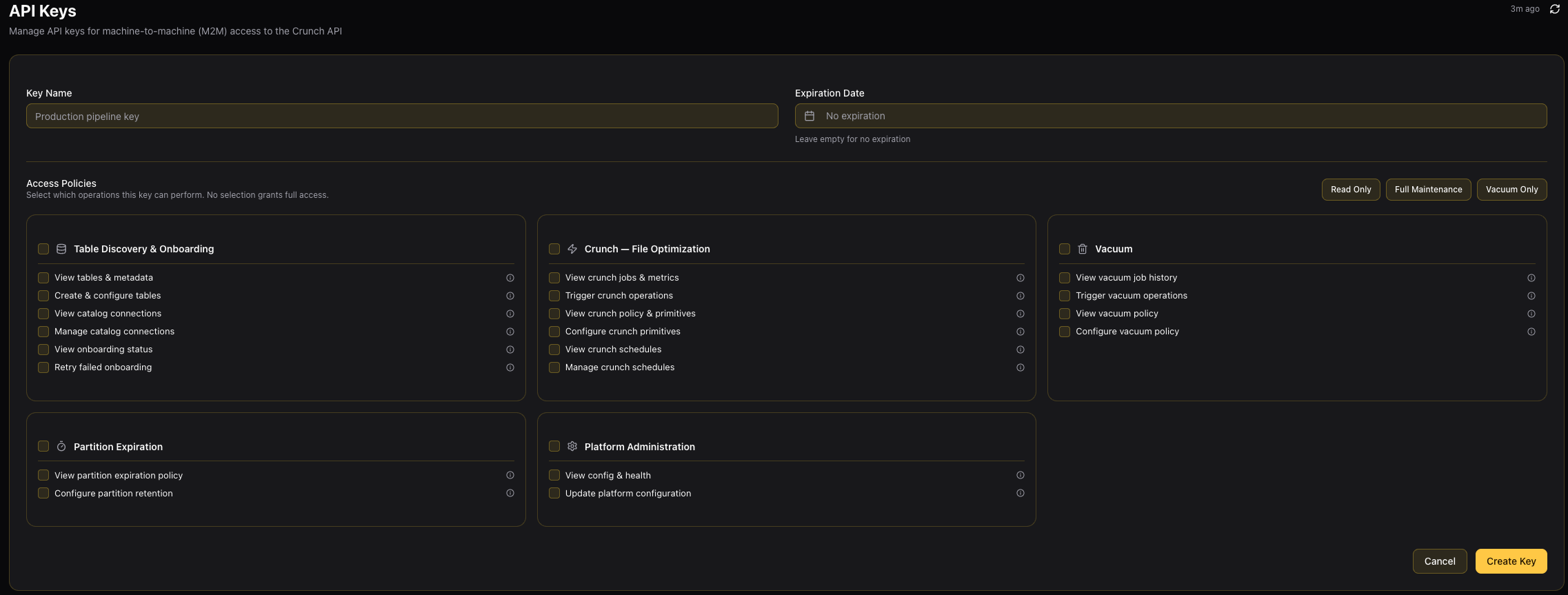Click info icon for Configure vacuum policy

click(x=1531, y=332)
